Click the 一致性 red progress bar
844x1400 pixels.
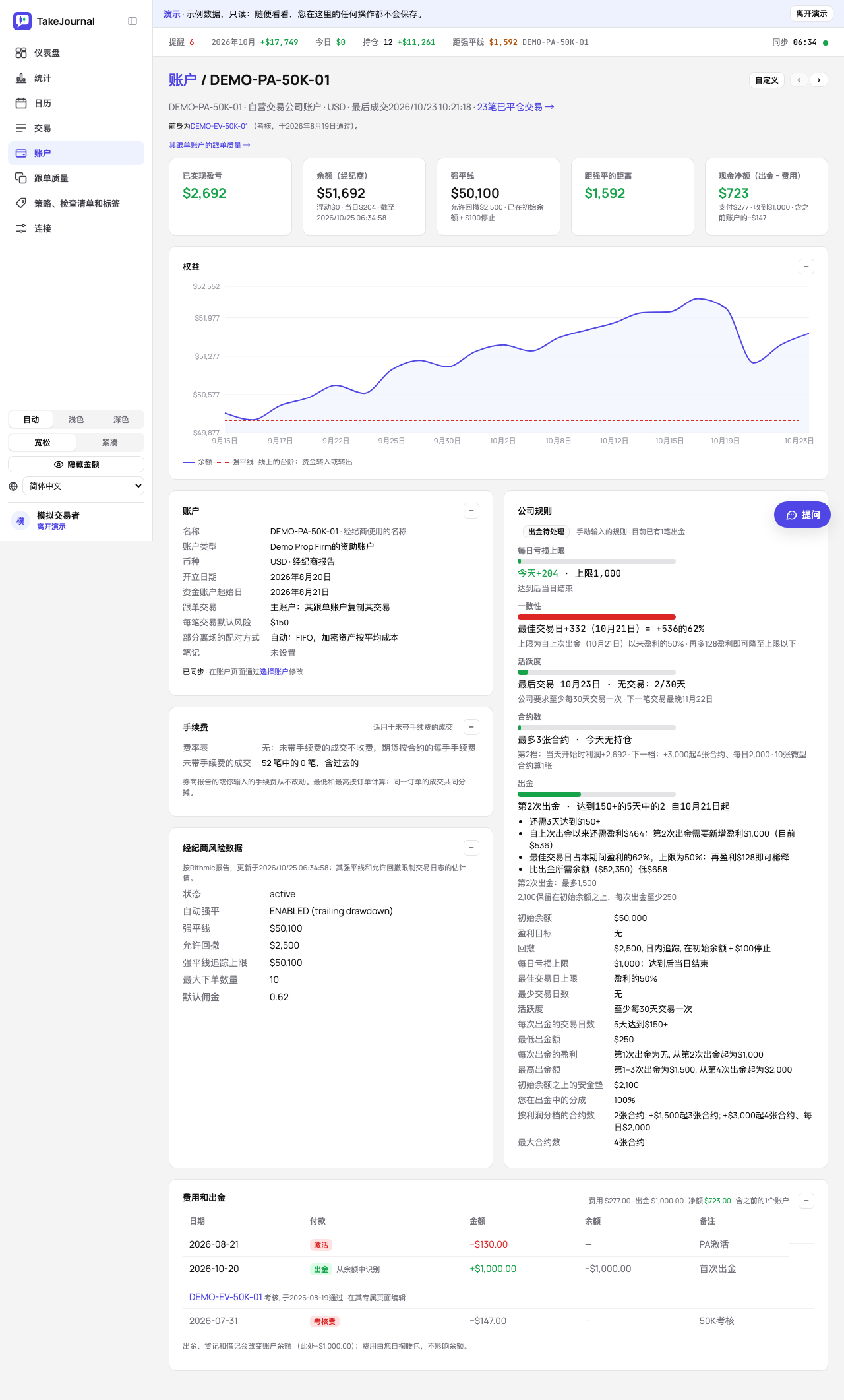coord(597,617)
